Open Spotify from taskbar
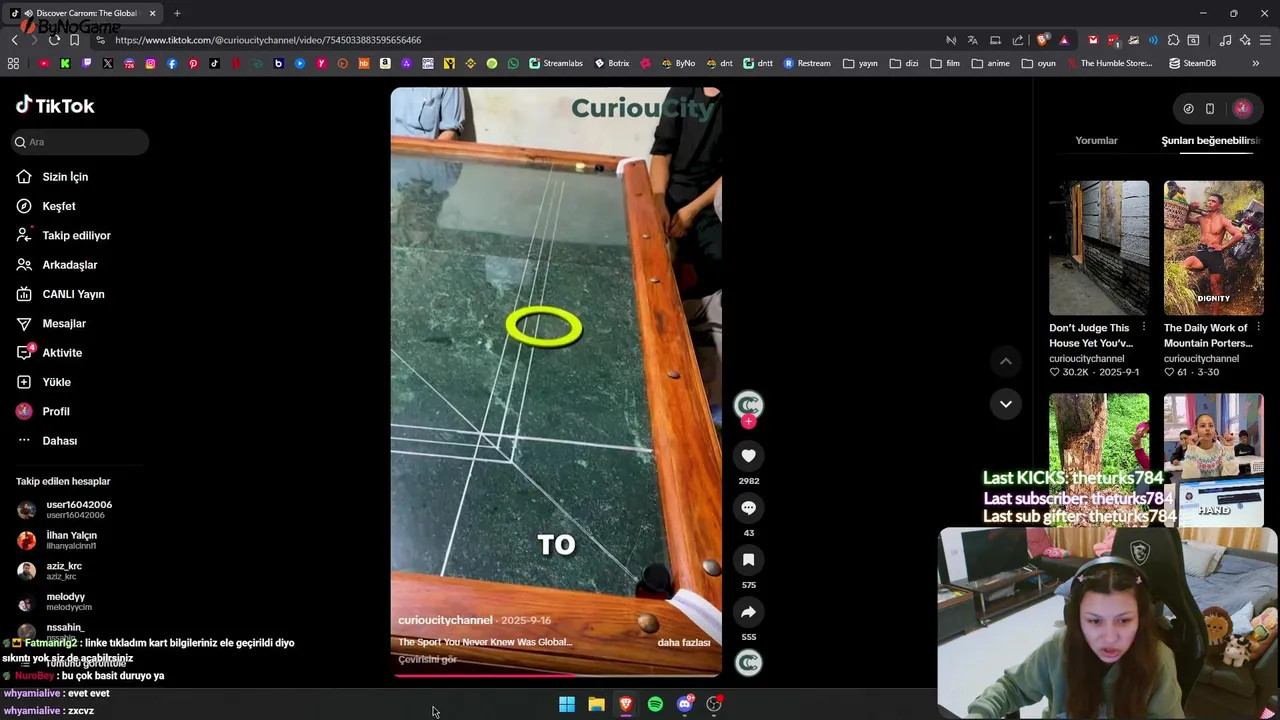1280x720 pixels. [x=655, y=704]
